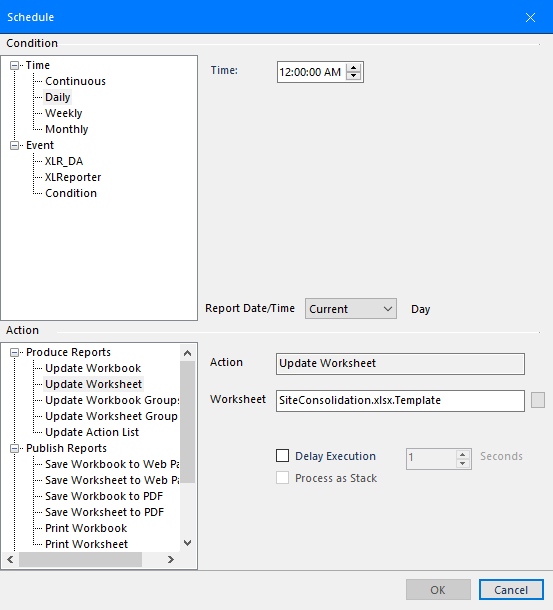This screenshot has width=553, height=610.
Task: Select Save Workbook to PDF action
Action: [x=104, y=496]
